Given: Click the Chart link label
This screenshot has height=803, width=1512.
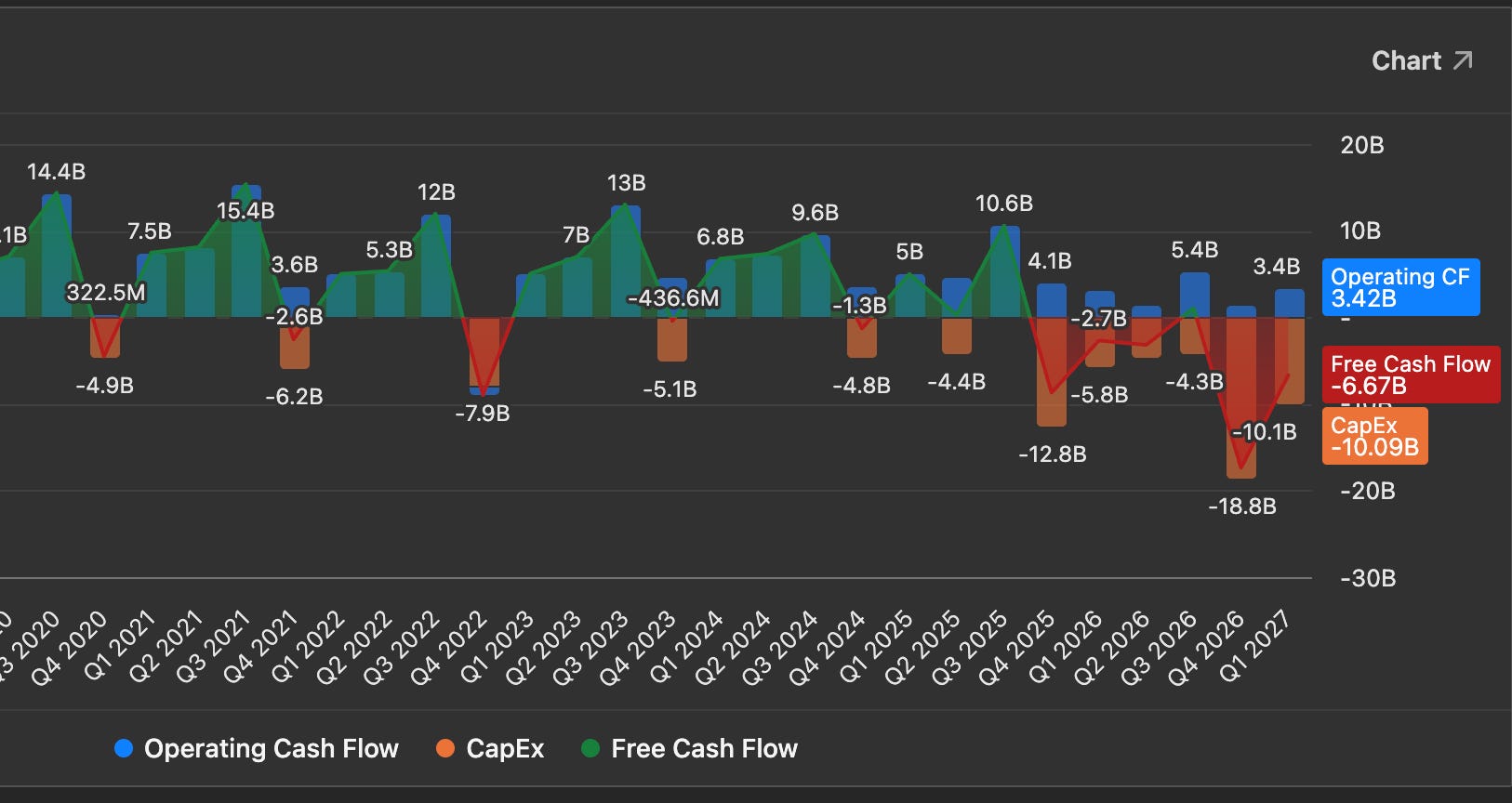Looking at the screenshot, I should coord(1406,61).
